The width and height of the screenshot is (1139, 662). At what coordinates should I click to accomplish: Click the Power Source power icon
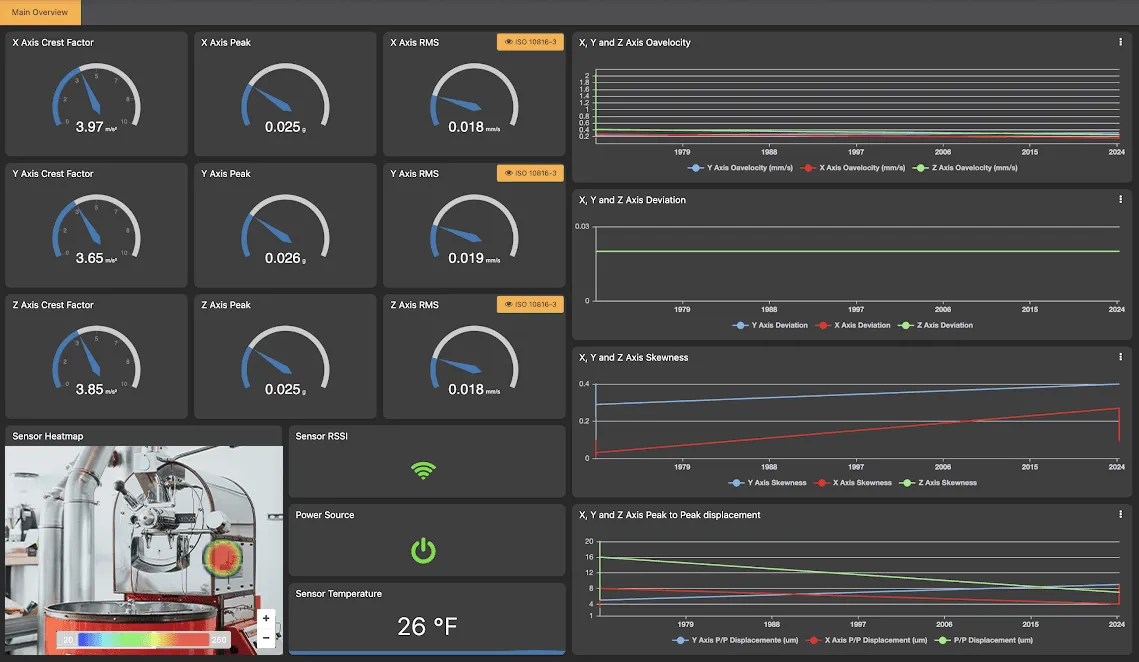pos(424,549)
